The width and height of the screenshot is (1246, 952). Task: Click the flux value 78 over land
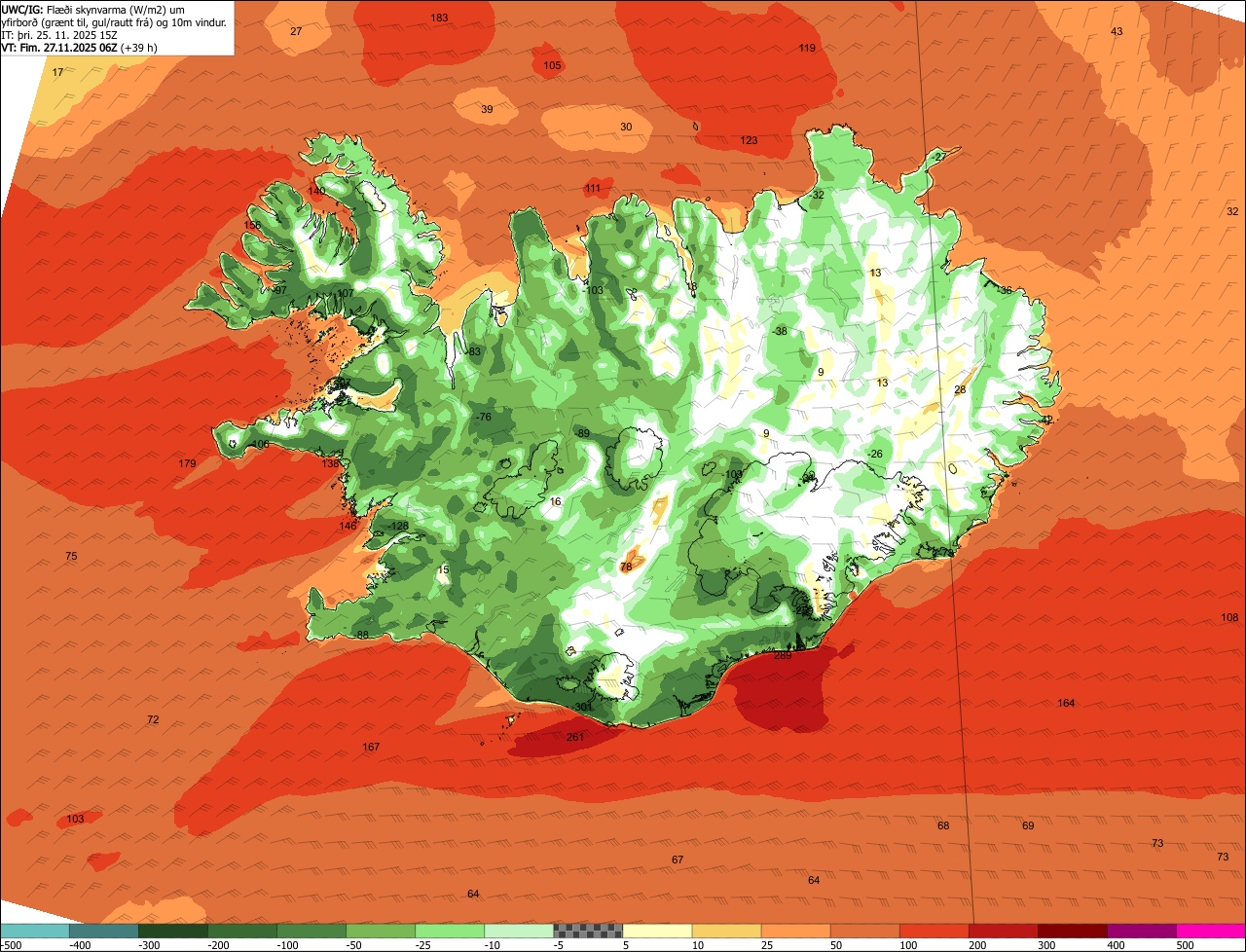click(x=626, y=566)
